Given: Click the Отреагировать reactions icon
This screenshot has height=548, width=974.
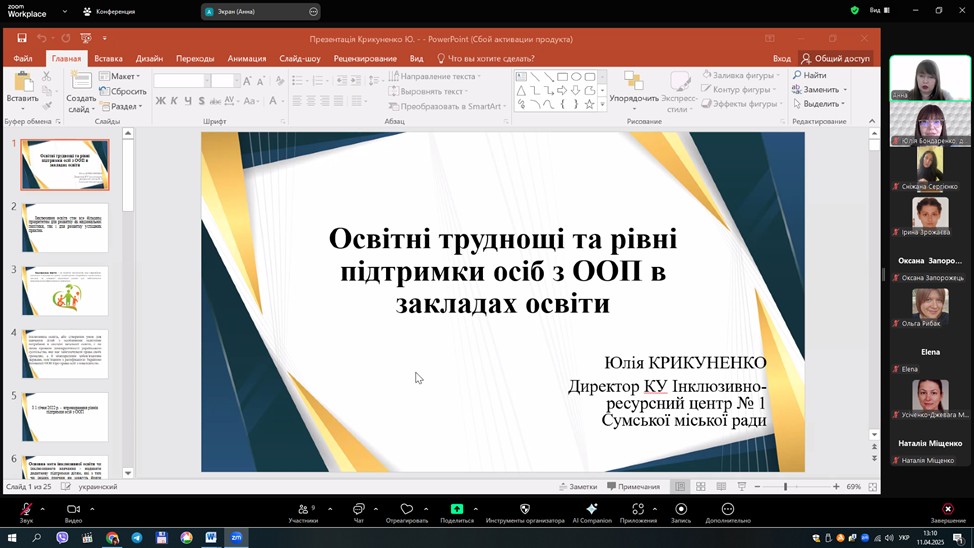Looking at the screenshot, I should [406, 510].
